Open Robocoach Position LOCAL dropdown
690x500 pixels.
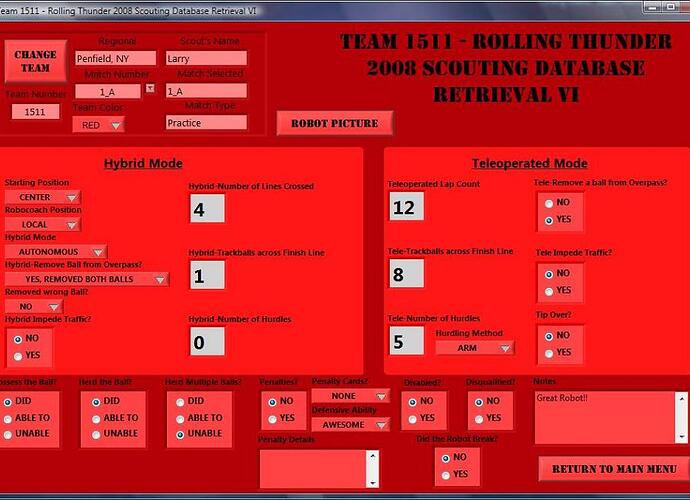pos(43,225)
